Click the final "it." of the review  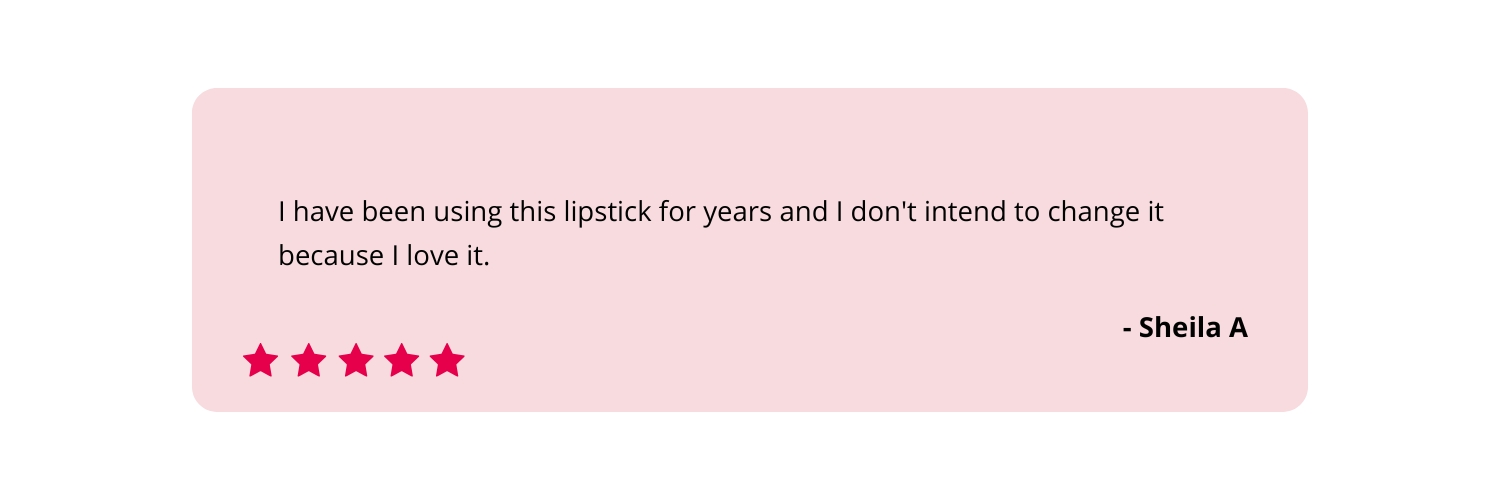pos(477,256)
